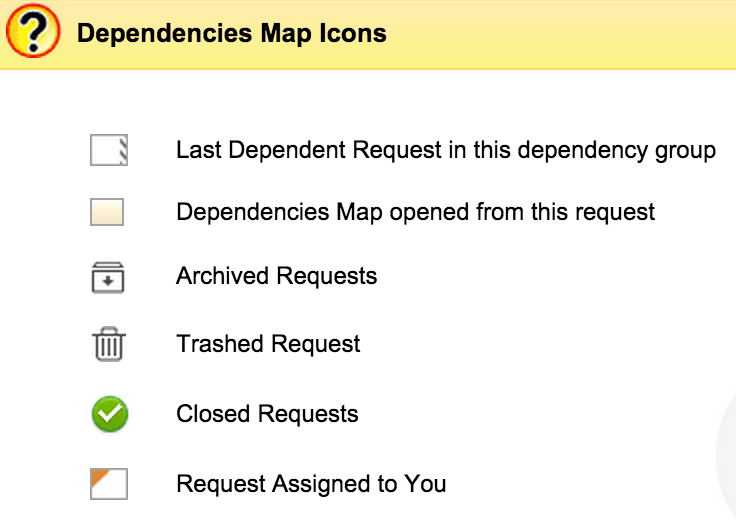Click the Last Dependent Request box icon
Screen dimensions: 736x520
109,151
